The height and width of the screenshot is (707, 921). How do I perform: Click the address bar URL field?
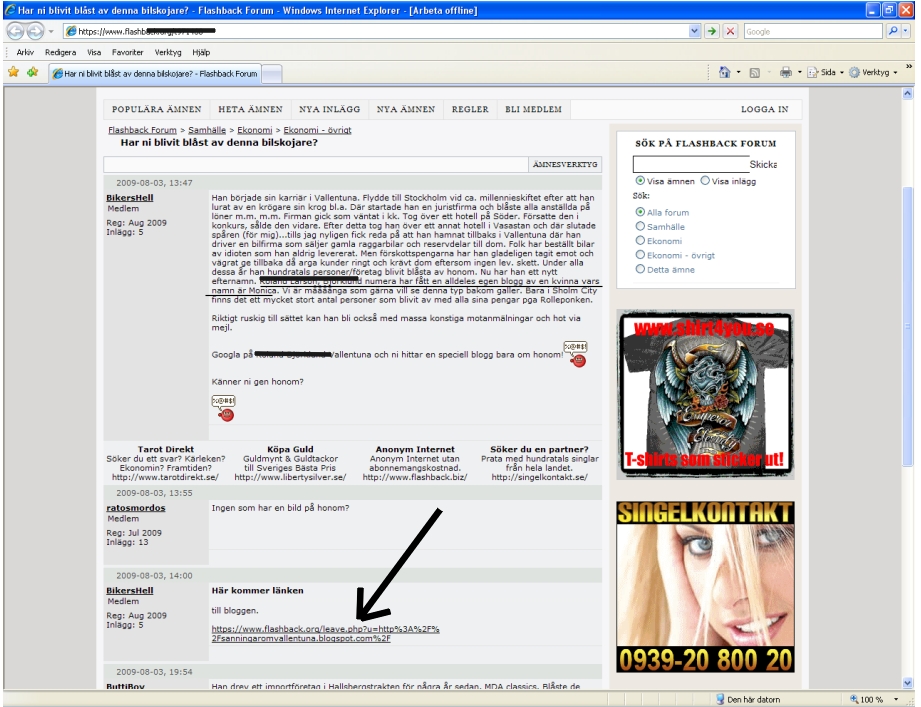click(376, 31)
